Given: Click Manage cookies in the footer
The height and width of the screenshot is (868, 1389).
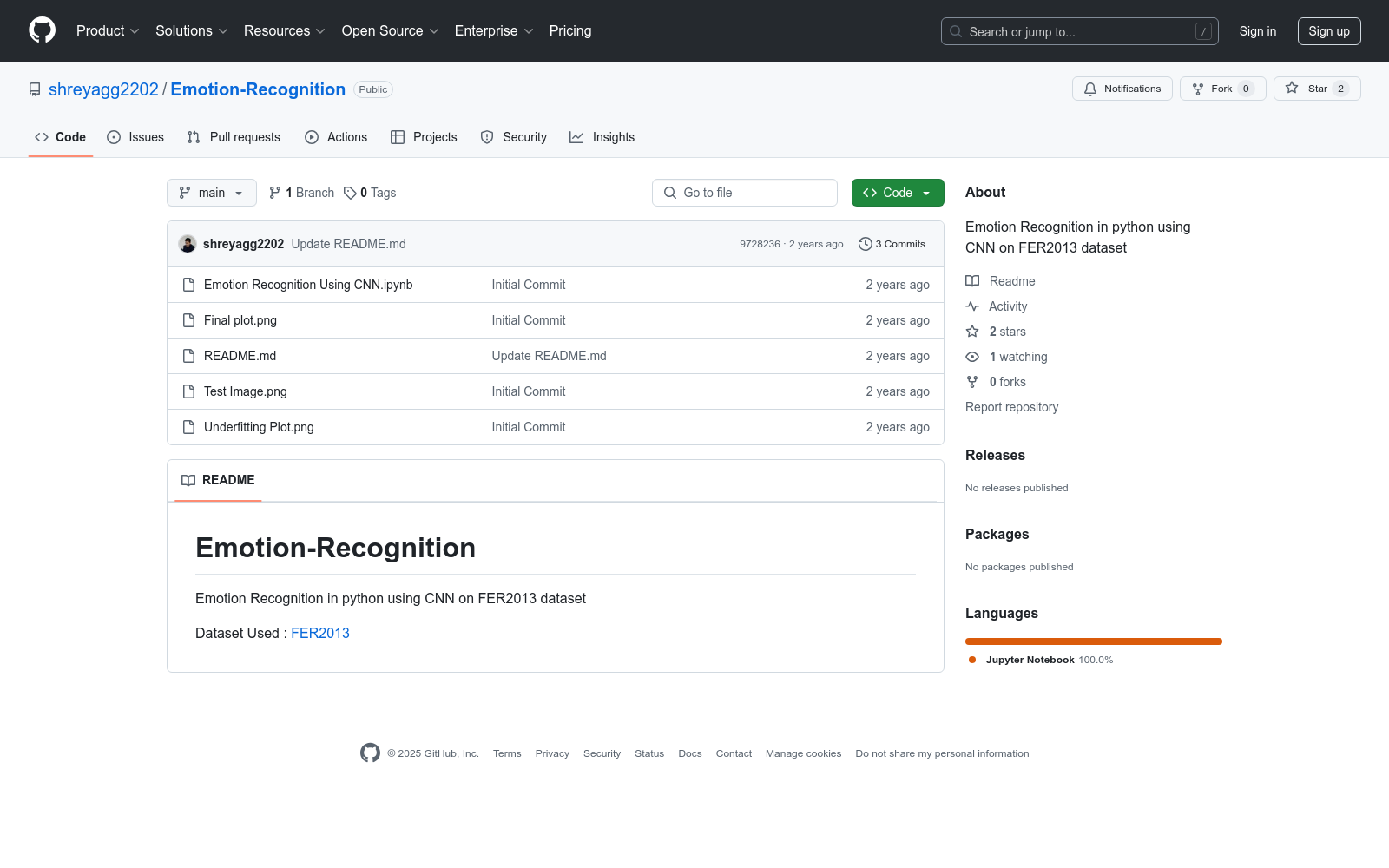Looking at the screenshot, I should 803,753.
